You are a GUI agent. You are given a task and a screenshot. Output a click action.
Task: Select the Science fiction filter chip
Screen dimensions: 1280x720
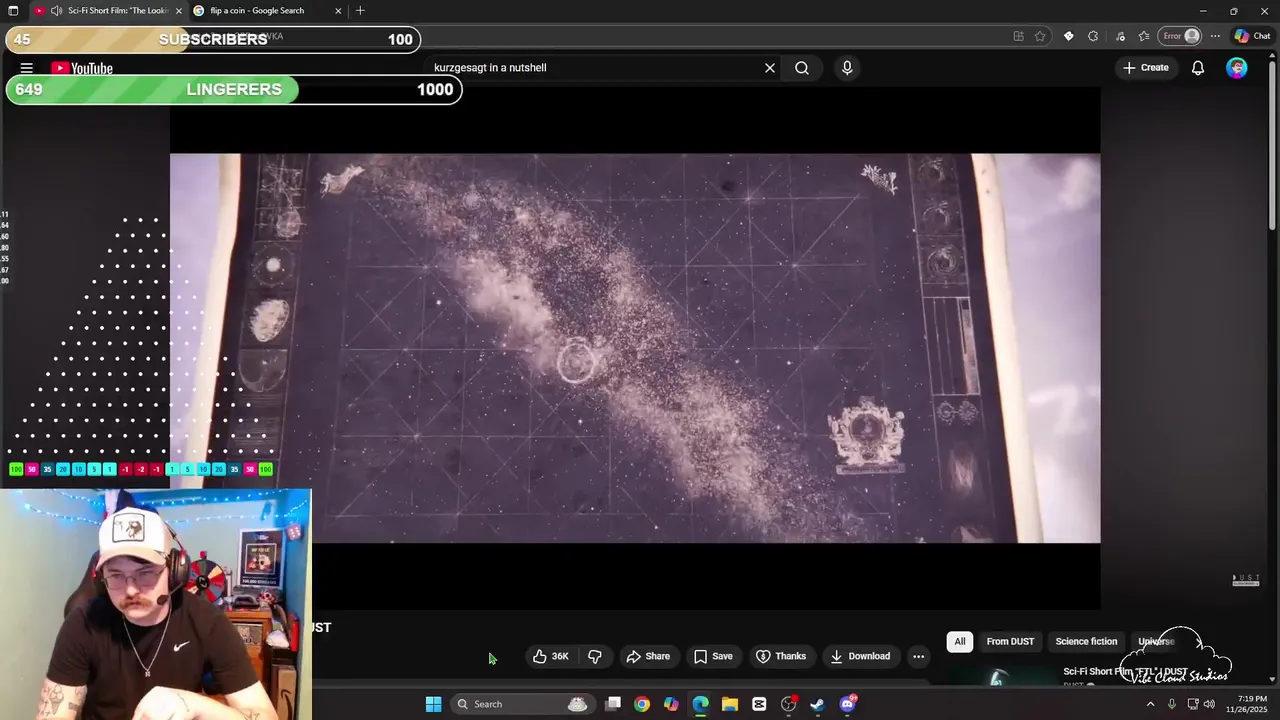(x=1086, y=642)
